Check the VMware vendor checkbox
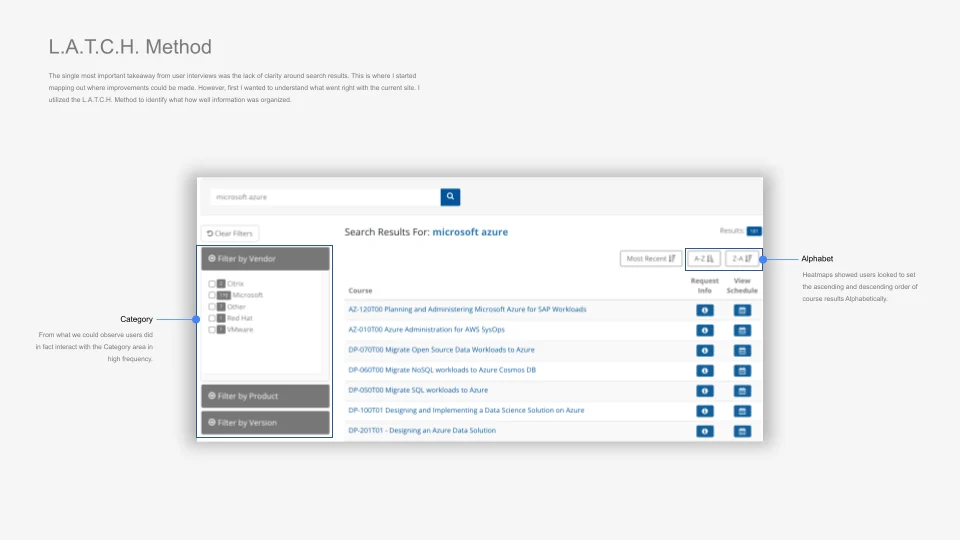960x540 pixels. click(212, 329)
